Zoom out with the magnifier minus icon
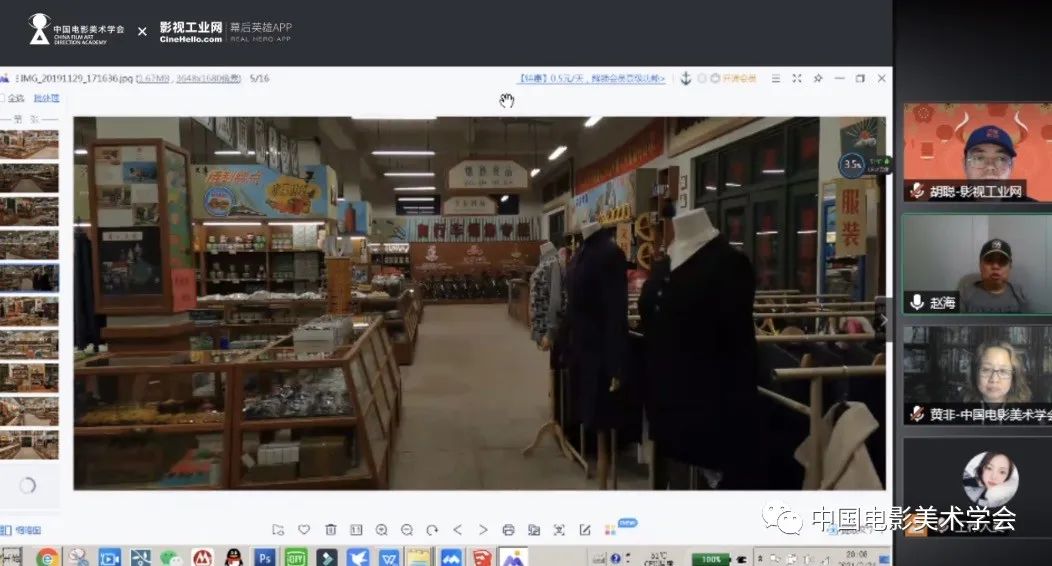 tap(407, 530)
